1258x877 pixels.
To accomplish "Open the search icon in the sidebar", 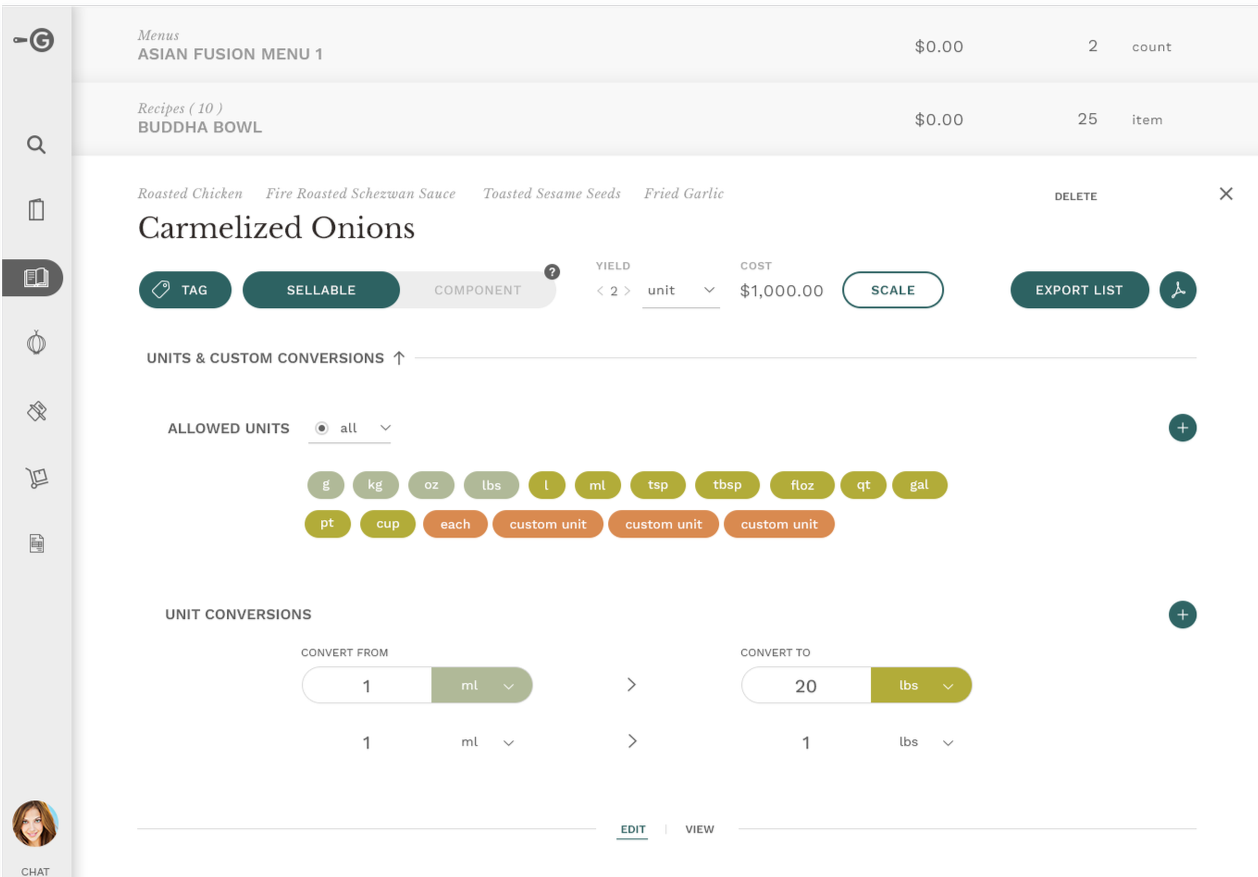I will (36, 145).
